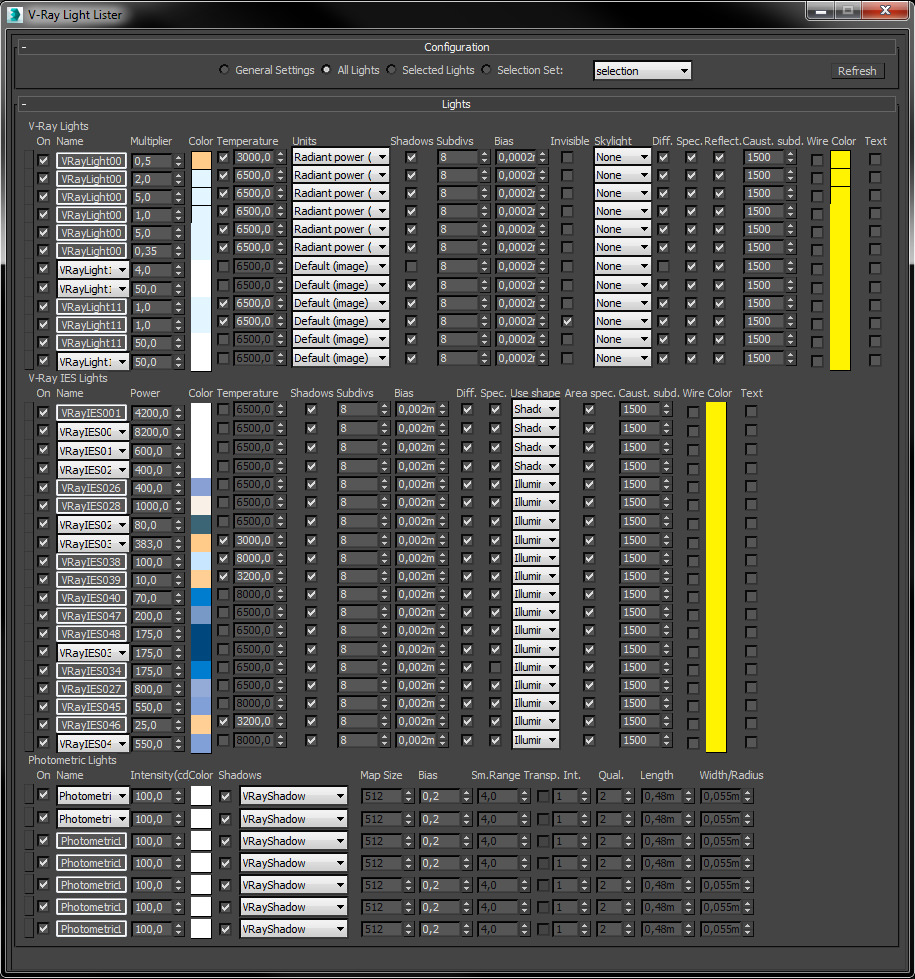Enable the Spec. checkbox for VRayIES034
This screenshot has width=915, height=979.
point(495,667)
